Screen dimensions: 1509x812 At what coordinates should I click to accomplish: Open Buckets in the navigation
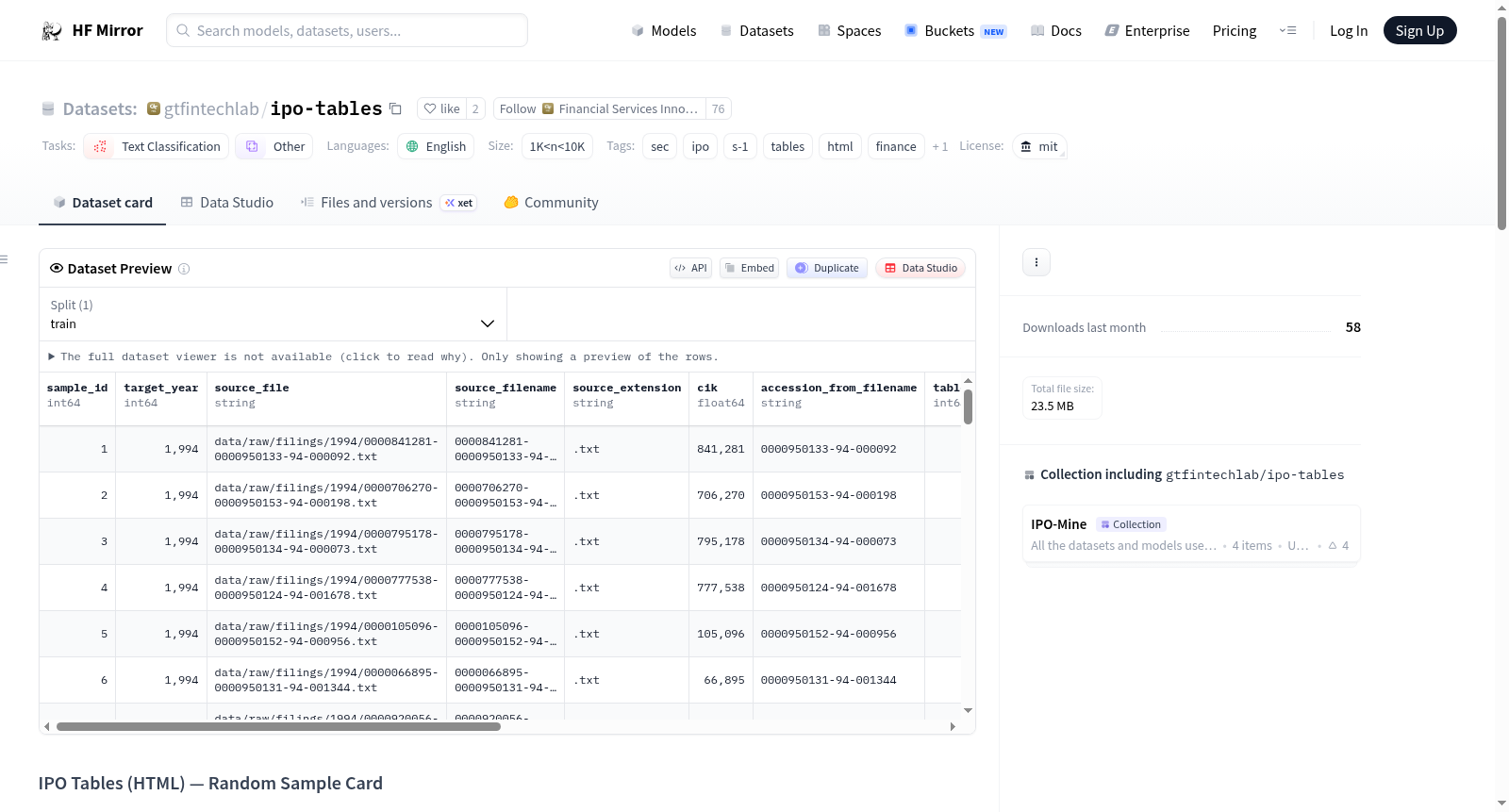[955, 30]
